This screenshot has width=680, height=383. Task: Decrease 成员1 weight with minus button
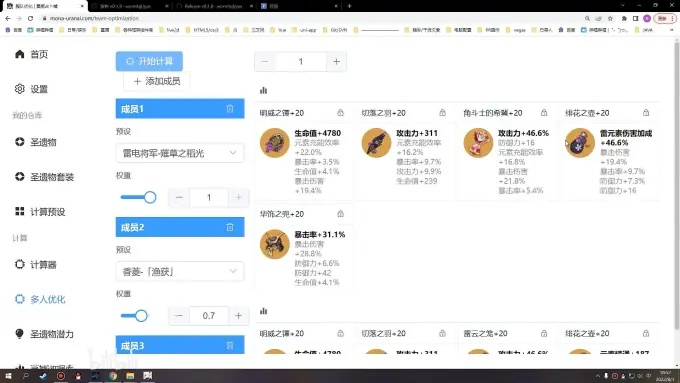(x=179, y=197)
